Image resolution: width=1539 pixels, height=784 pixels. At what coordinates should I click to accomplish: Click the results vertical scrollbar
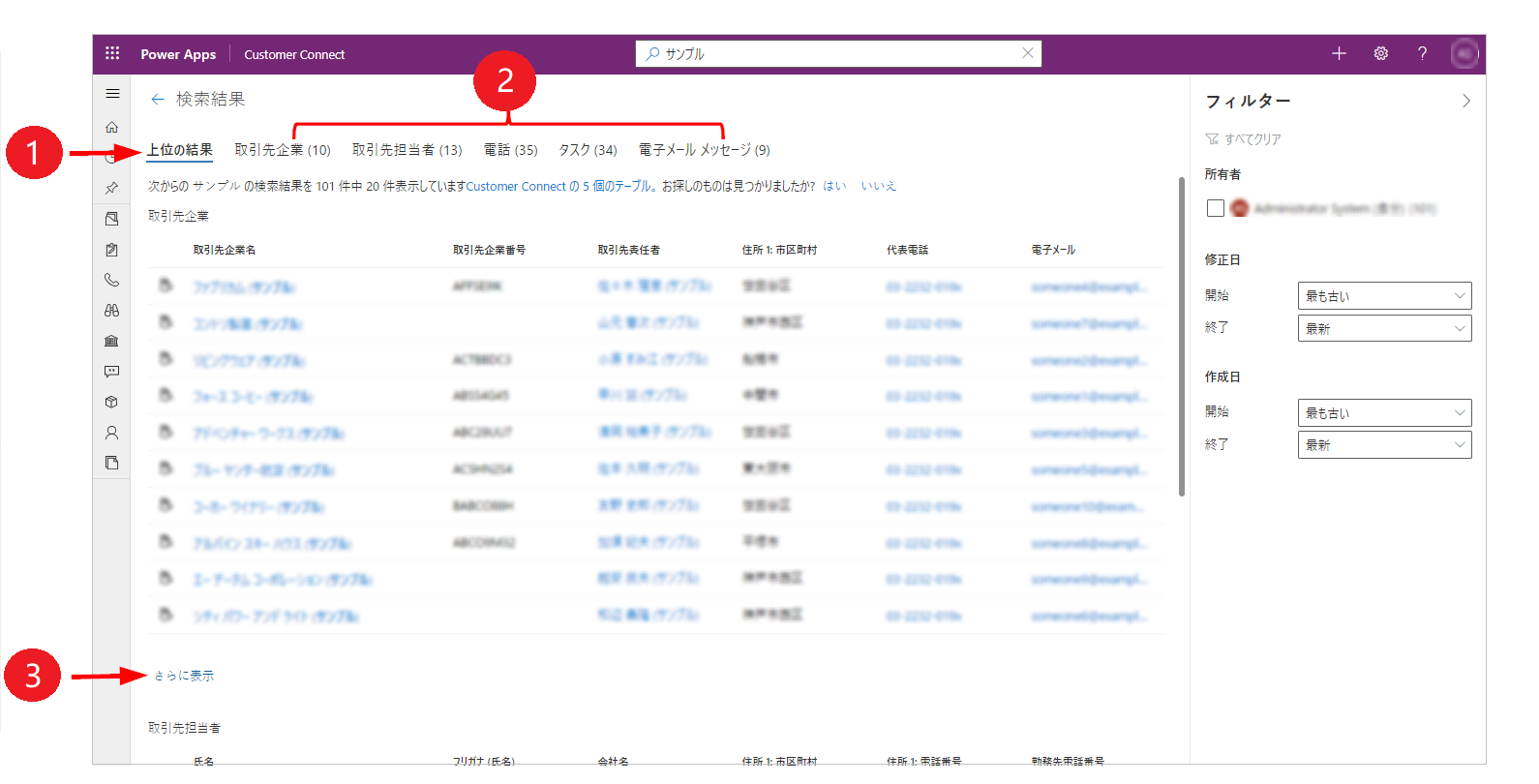click(x=1182, y=337)
